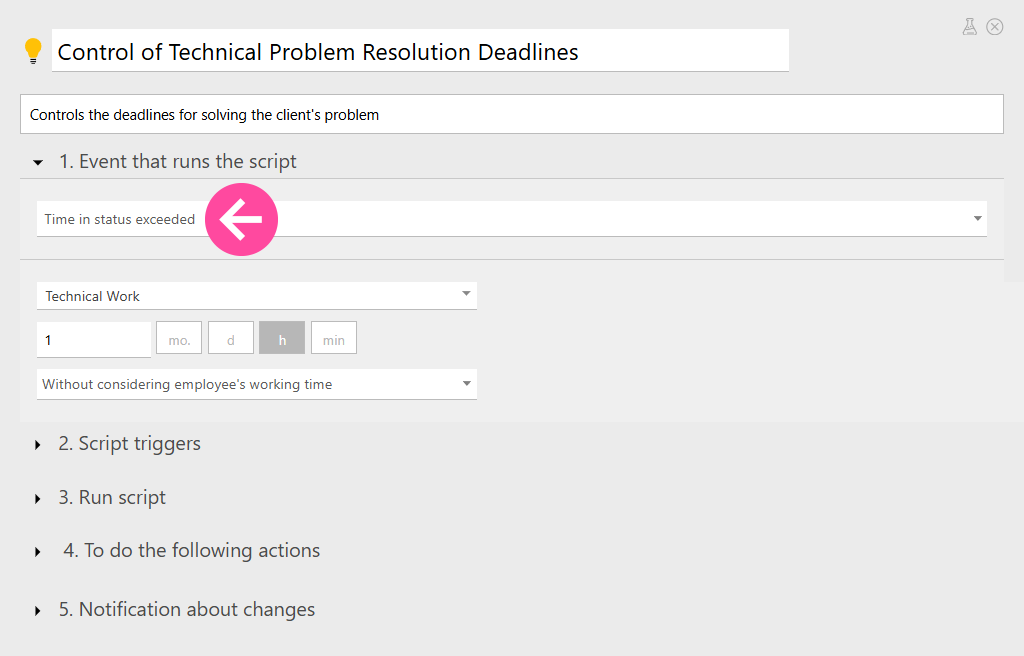This screenshot has height=656, width=1024.
Task: Expand the Run script section
Action: pyautogui.click(x=37, y=497)
